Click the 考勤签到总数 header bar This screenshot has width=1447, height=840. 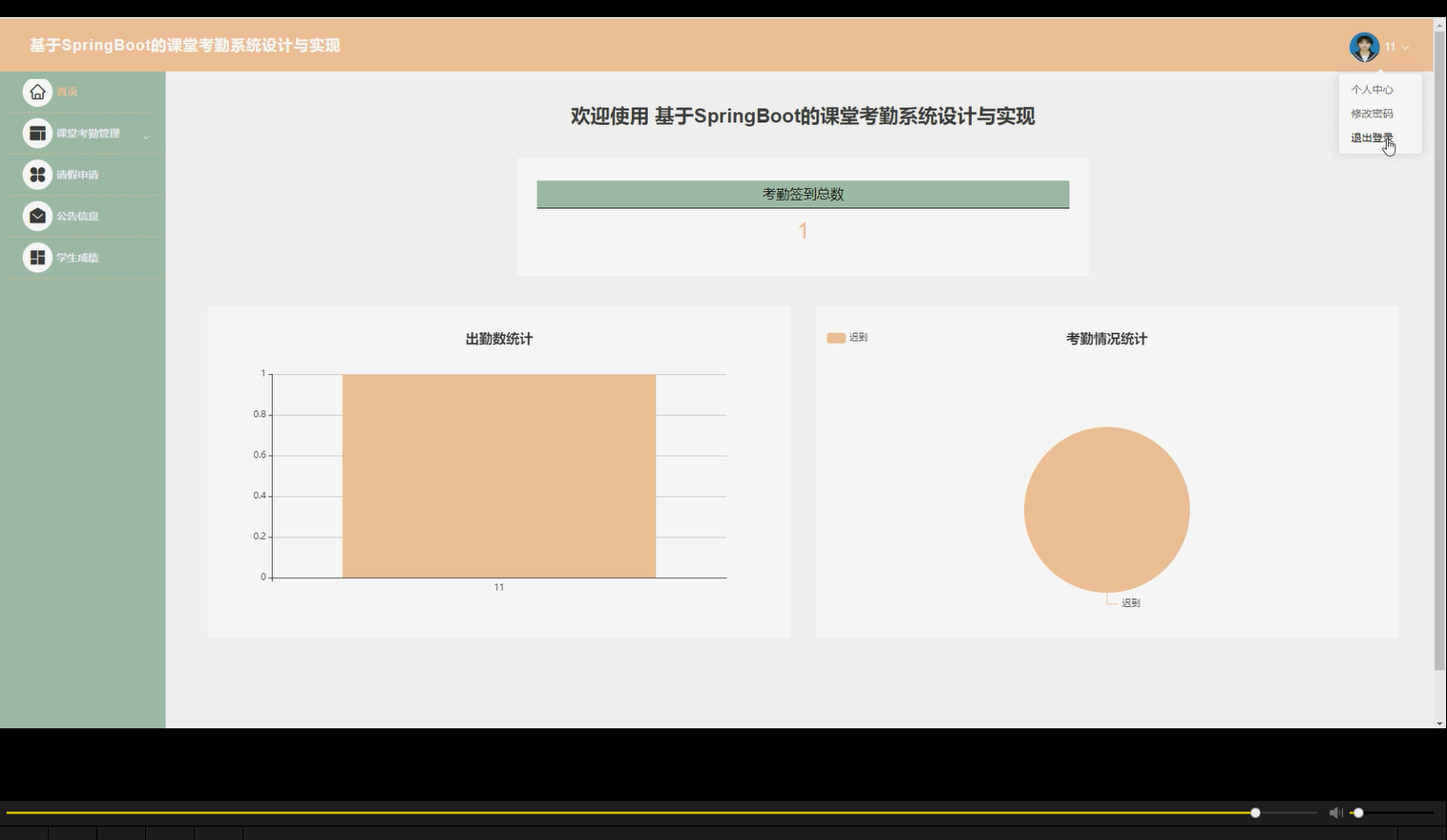click(803, 194)
